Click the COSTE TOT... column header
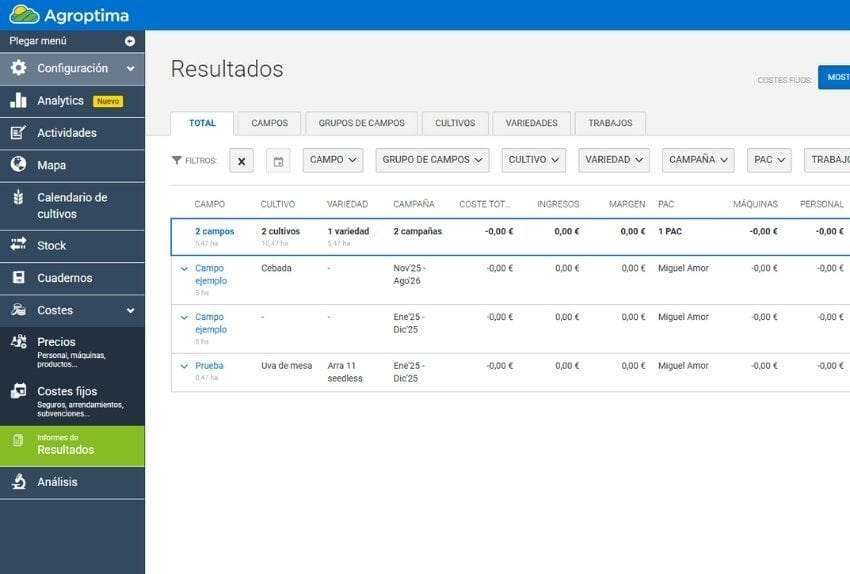This screenshot has width=850, height=574. coord(485,204)
